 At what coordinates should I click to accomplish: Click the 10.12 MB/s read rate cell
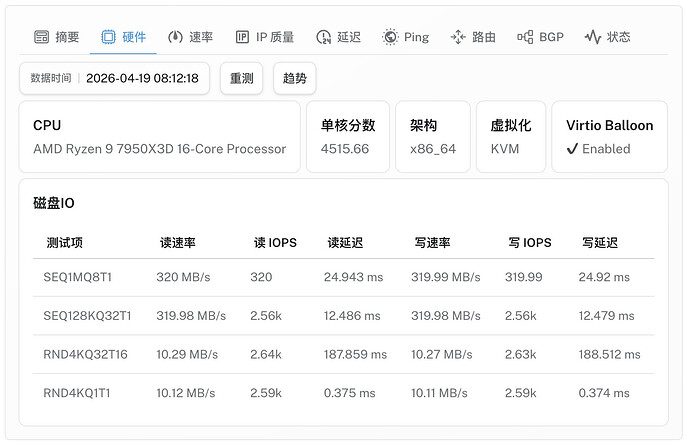point(186,393)
